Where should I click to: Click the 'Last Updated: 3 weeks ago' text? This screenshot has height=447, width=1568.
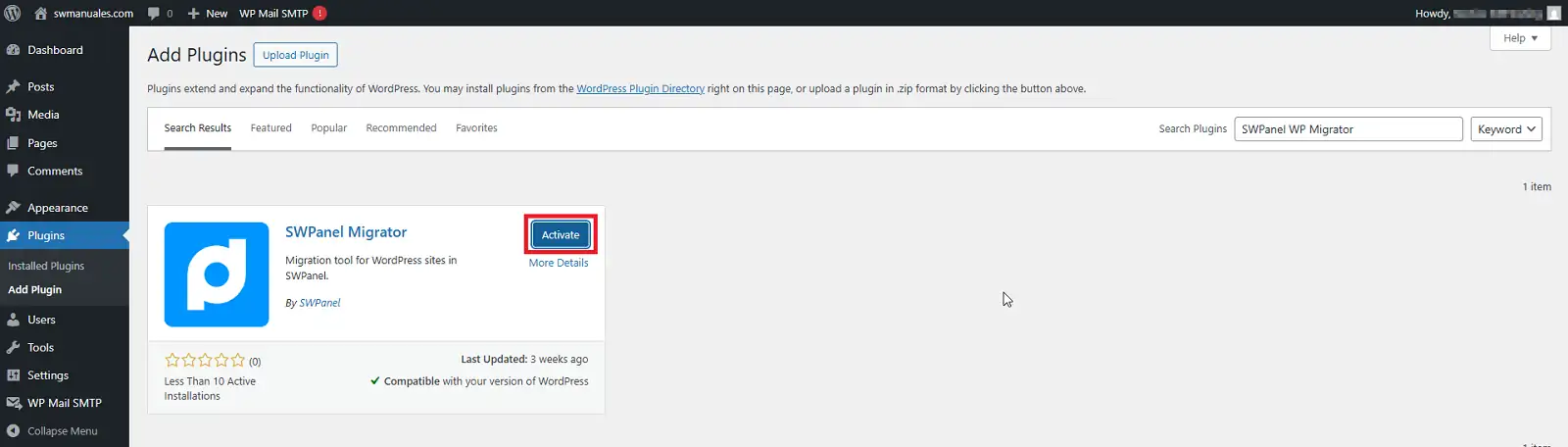(x=524, y=360)
